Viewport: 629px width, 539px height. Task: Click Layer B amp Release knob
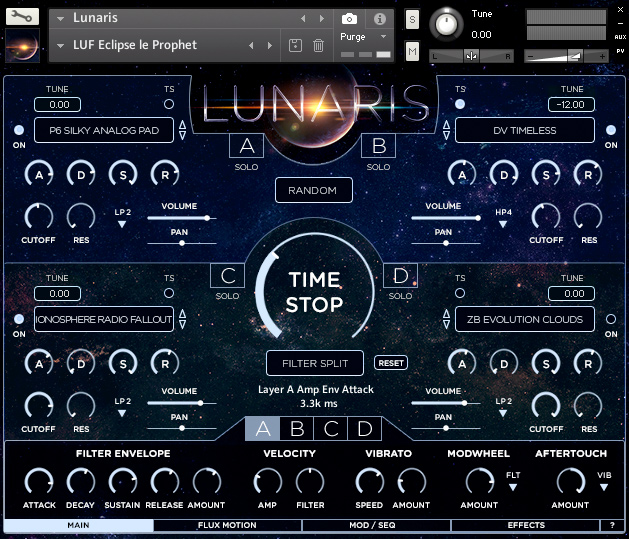pos(588,174)
